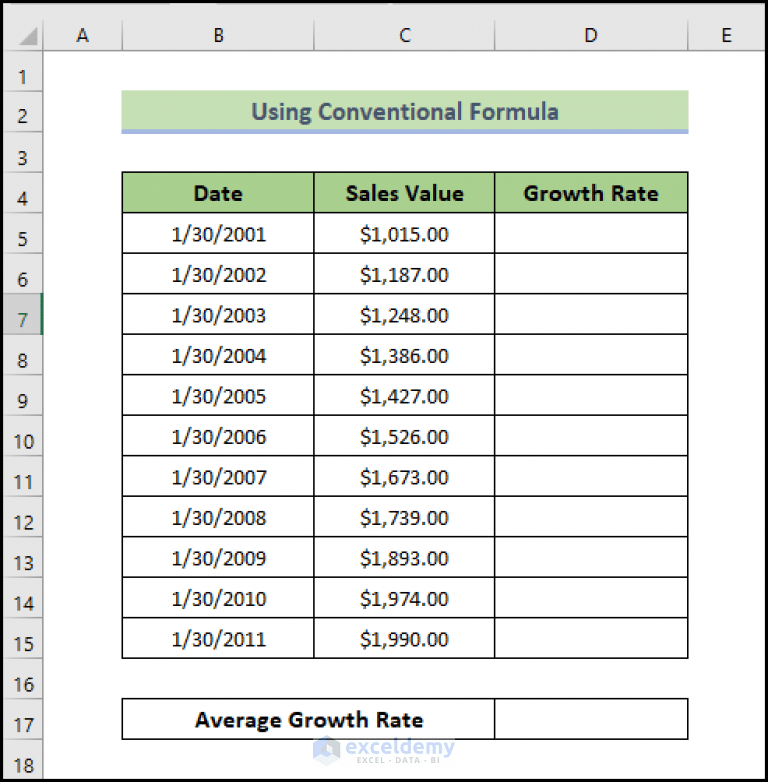Select the cell containing 1/30/2001
The height and width of the screenshot is (782, 768).
click(x=218, y=233)
